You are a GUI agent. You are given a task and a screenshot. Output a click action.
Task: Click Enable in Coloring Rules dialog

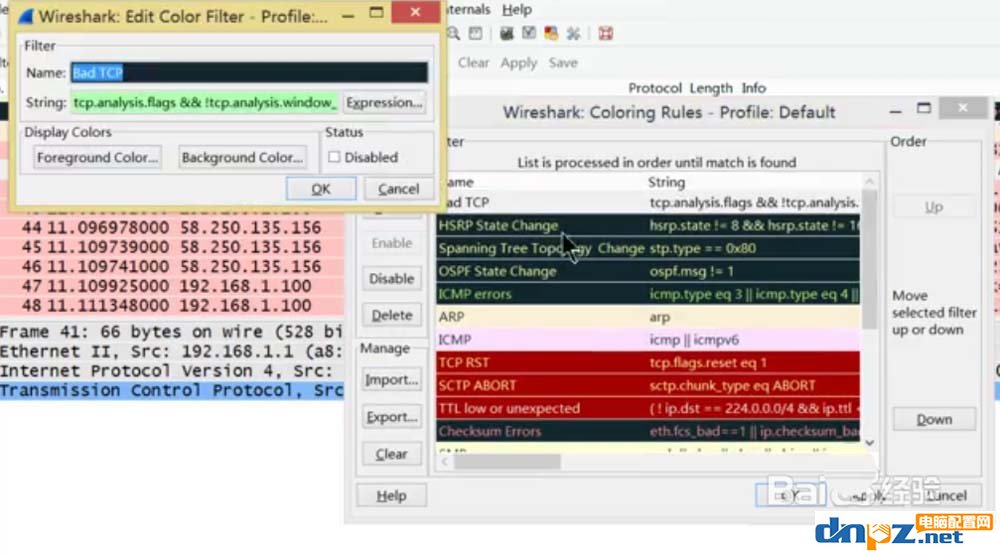pos(392,243)
